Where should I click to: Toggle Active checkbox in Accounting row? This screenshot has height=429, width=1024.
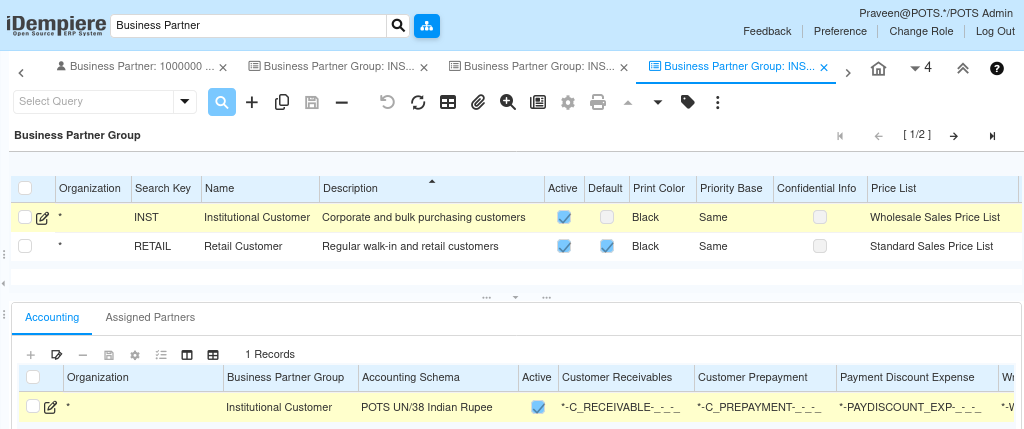point(538,407)
